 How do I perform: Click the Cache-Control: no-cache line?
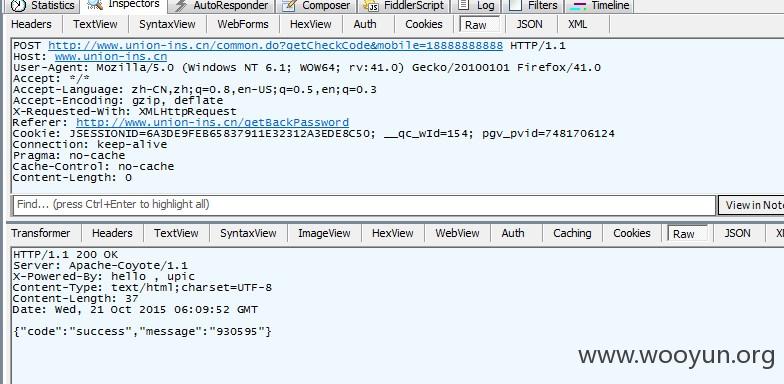(x=94, y=166)
